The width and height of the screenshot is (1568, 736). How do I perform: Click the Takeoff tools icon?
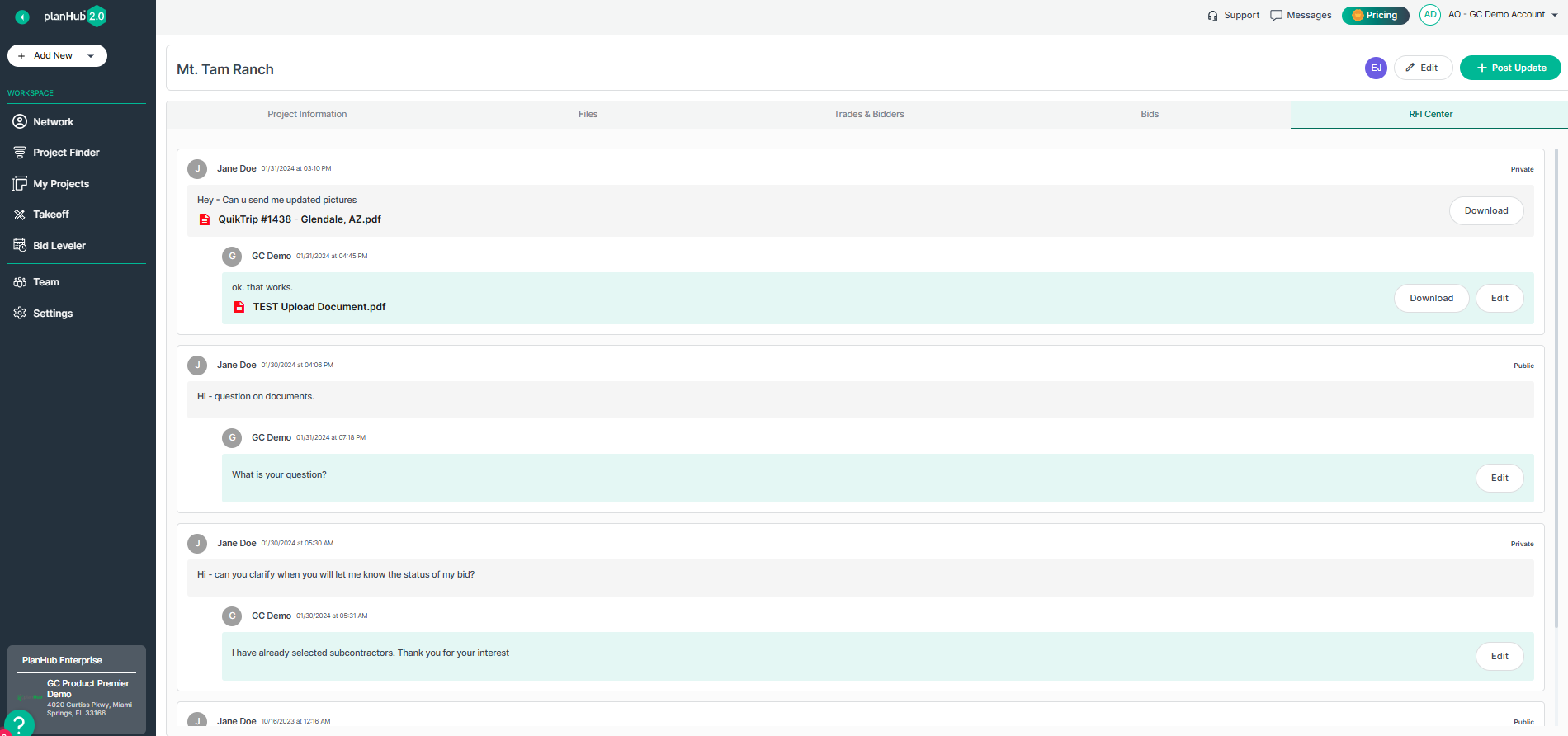pos(20,215)
